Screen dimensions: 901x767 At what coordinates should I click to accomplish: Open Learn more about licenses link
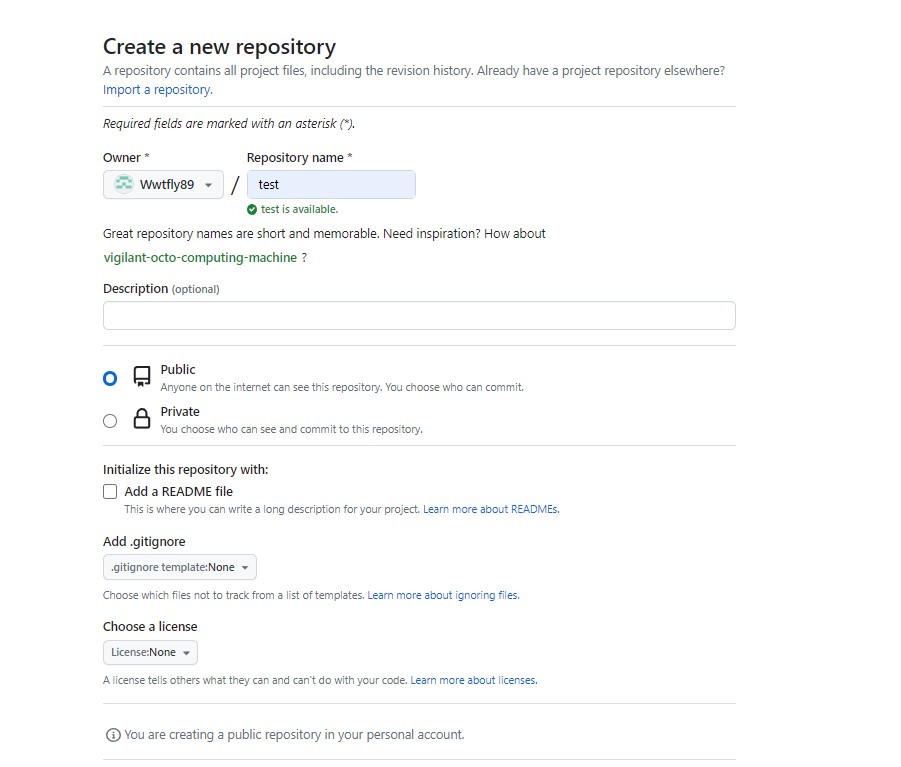473,680
